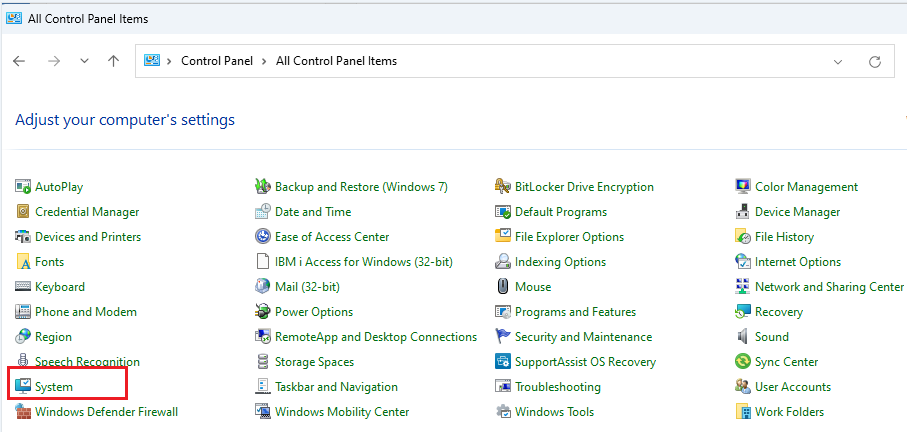The height and width of the screenshot is (432, 907).
Task: Click the Mouse icon
Action: point(503,286)
